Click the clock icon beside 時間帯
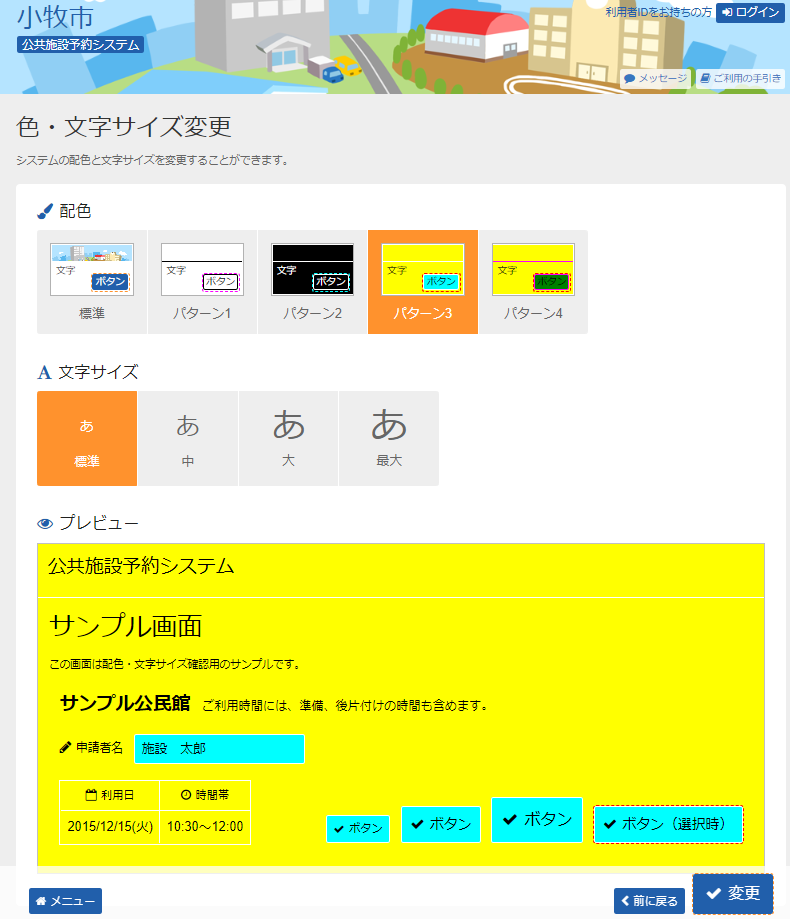Viewport: 790px width, 919px height. click(186, 795)
